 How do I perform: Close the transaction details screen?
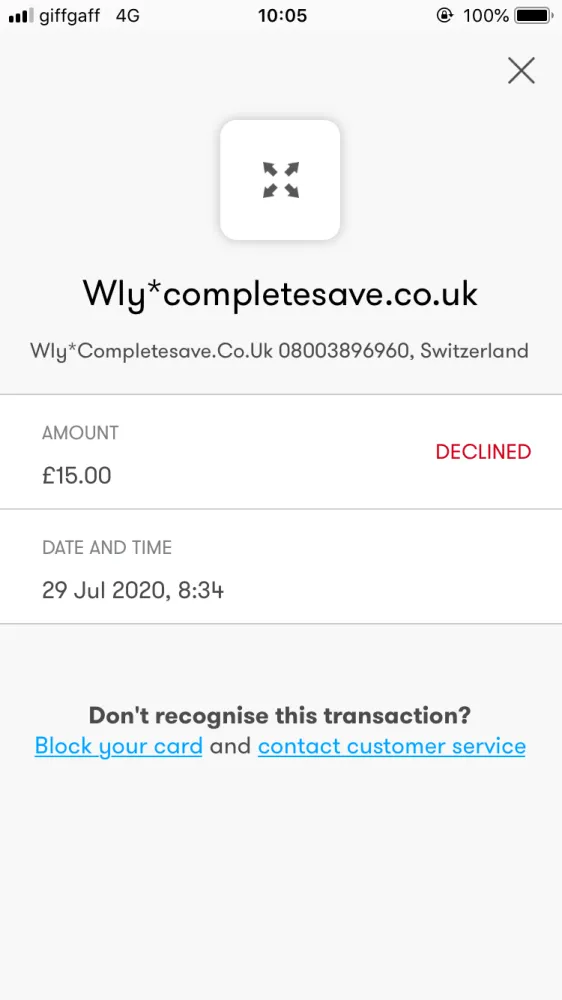click(x=521, y=70)
